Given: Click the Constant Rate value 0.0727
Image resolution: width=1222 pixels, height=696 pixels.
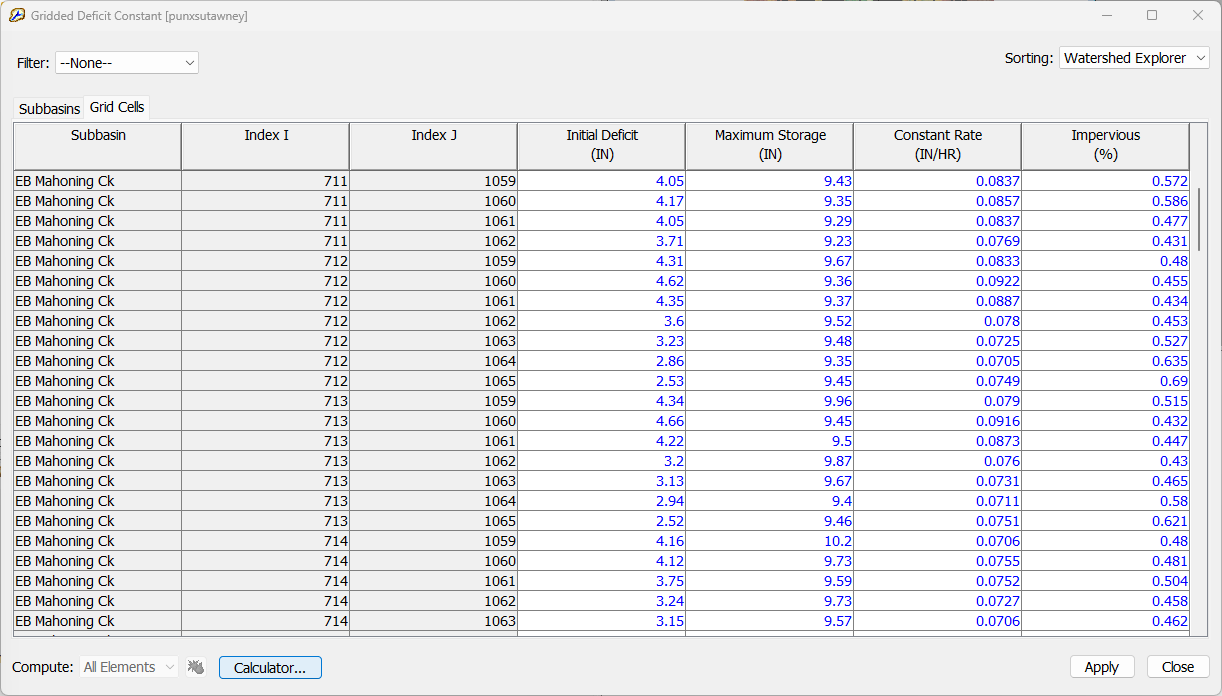Looking at the screenshot, I should pyautogui.click(x=938, y=601).
